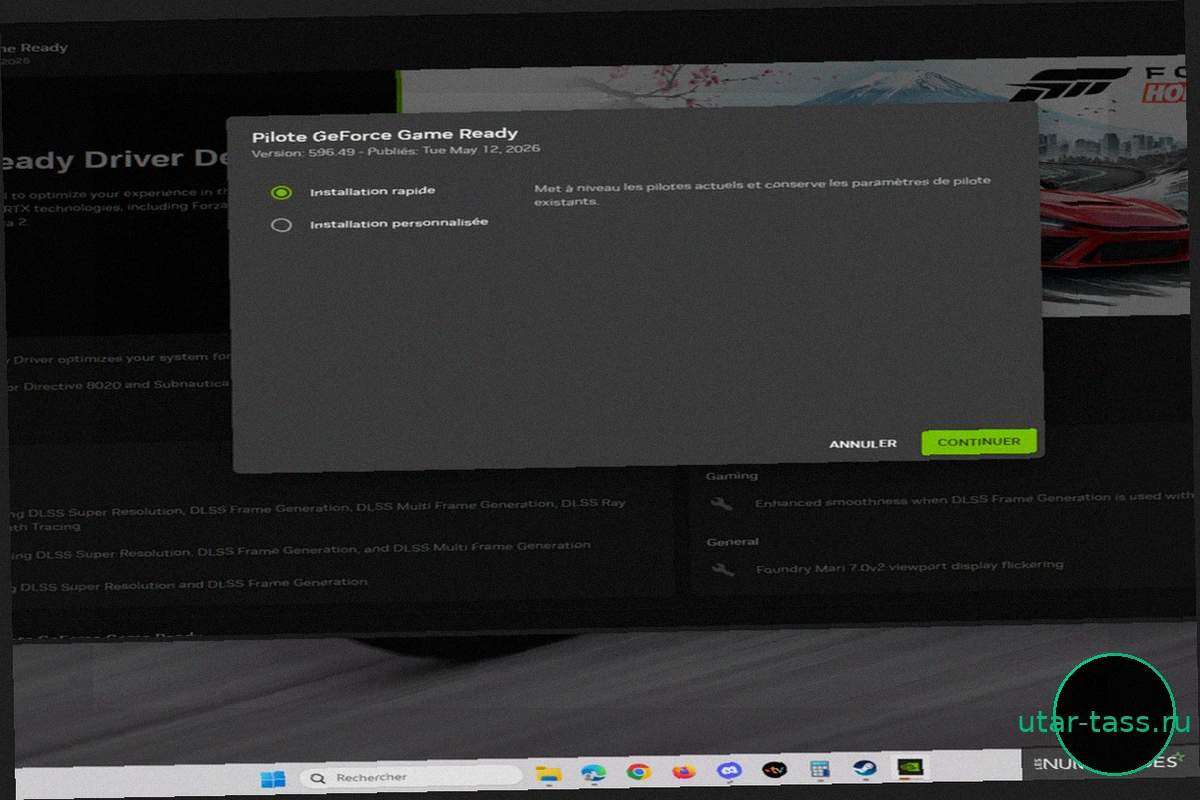1200x800 pixels.
Task: Open Google Chrome from the taskbar
Action: (x=639, y=772)
